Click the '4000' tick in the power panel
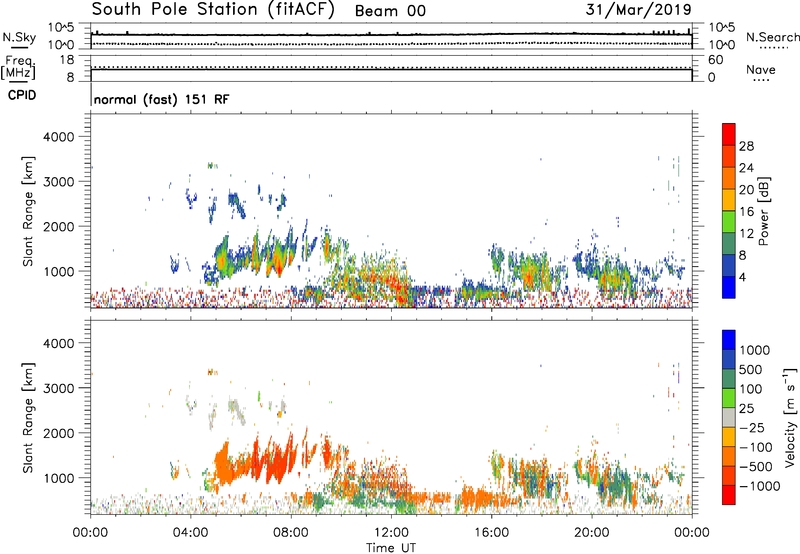 (x=59, y=137)
